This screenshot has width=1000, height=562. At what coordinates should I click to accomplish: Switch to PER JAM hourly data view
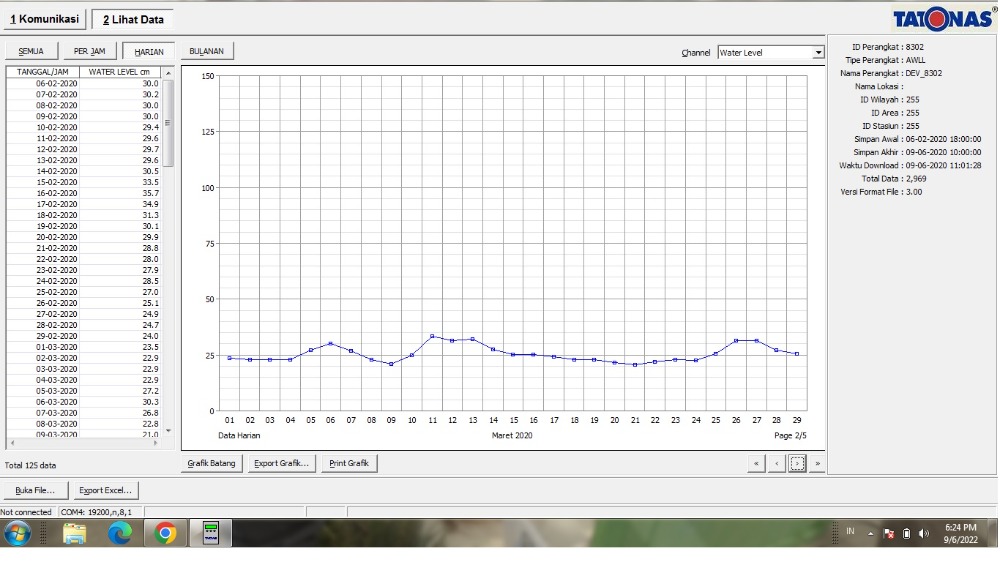(x=89, y=52)
